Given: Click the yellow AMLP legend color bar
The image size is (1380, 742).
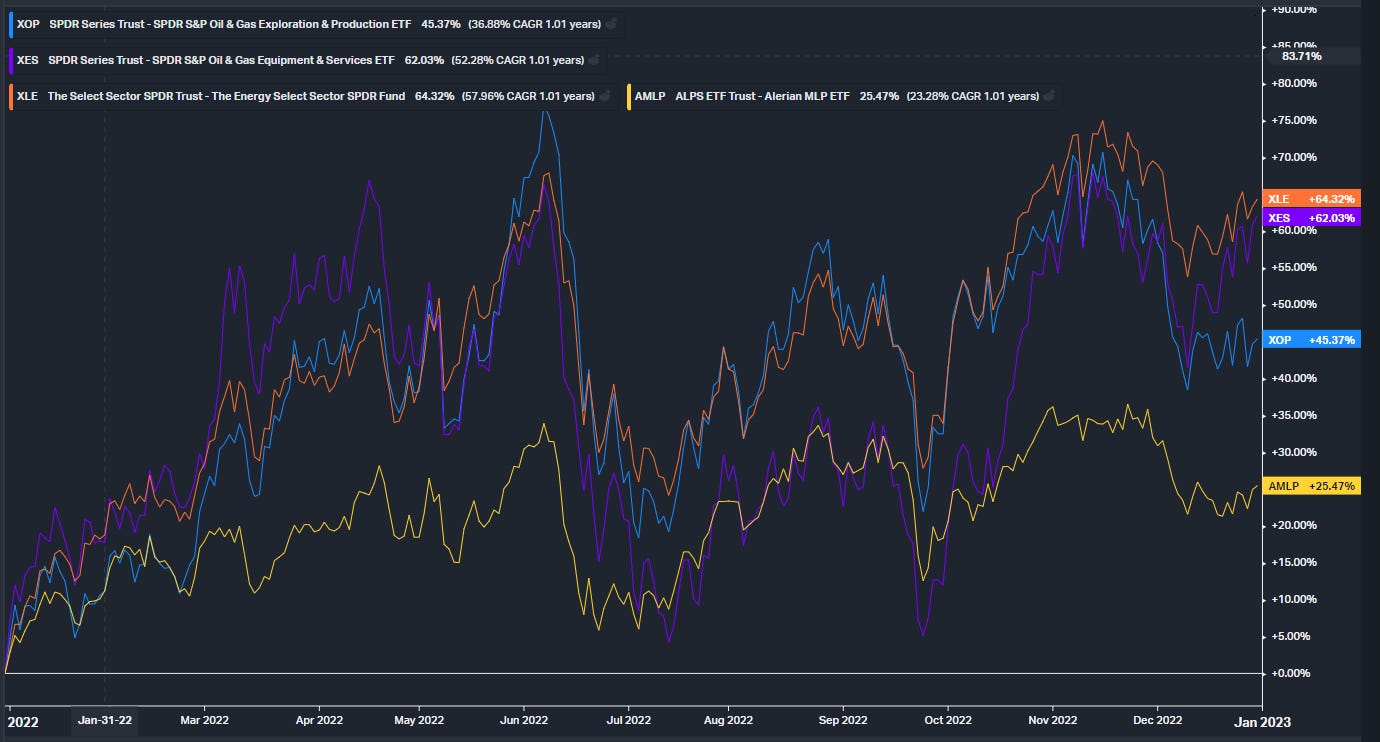Looking at the screenshot, I should tap(628, 96).
